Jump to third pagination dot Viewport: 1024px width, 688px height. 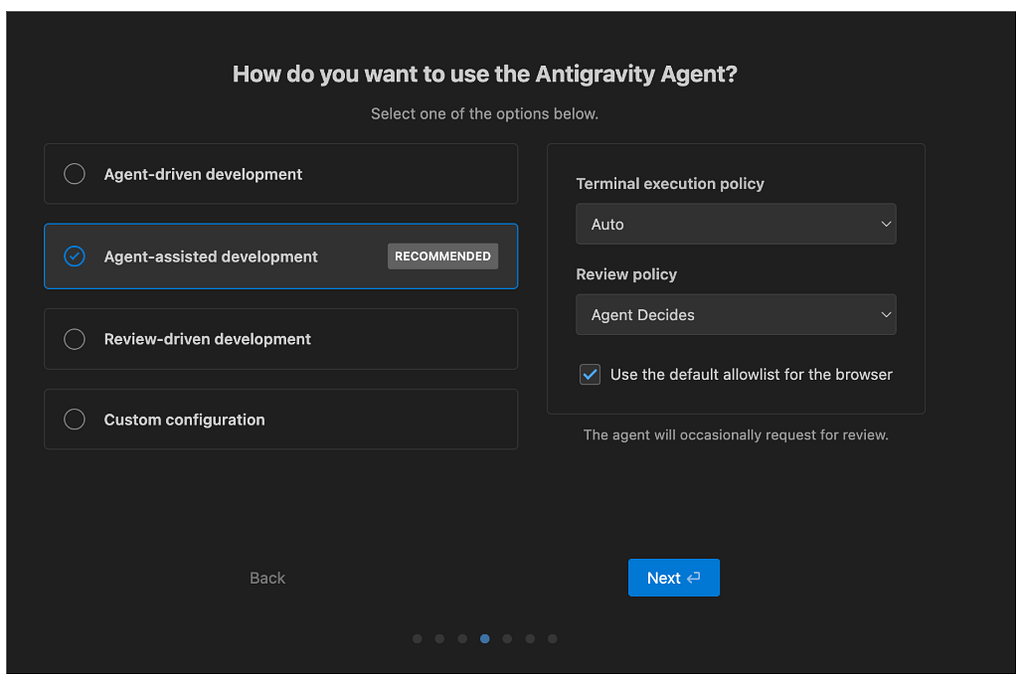click(x=462, y=638)
